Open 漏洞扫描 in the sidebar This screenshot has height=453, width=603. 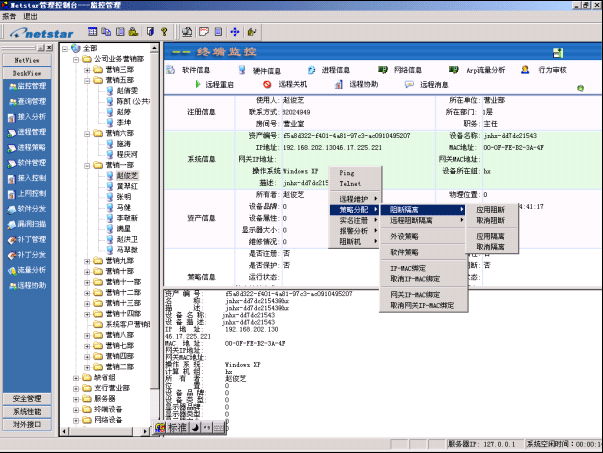27,224
